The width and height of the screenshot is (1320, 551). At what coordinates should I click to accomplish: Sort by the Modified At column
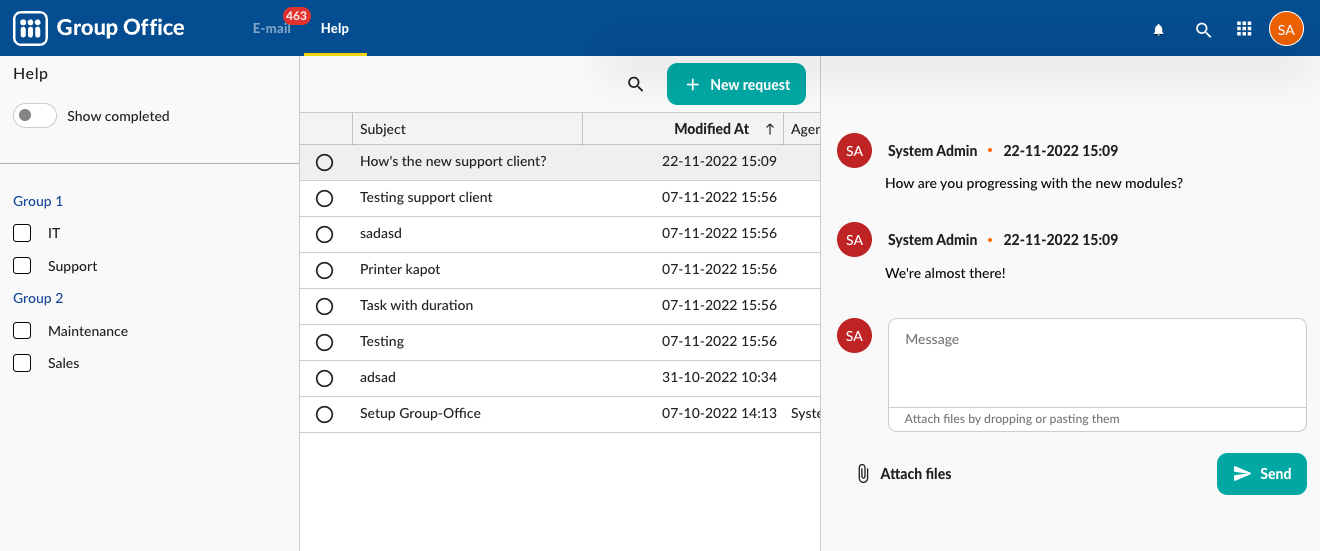click(x=711, y=129)
